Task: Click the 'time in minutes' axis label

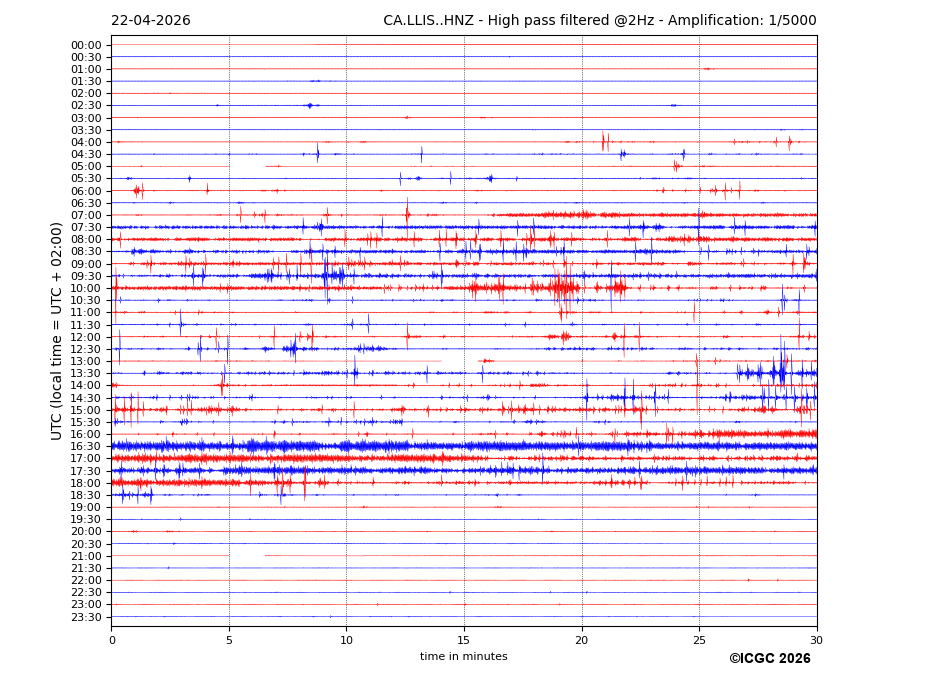Action: tap(463, 657)
